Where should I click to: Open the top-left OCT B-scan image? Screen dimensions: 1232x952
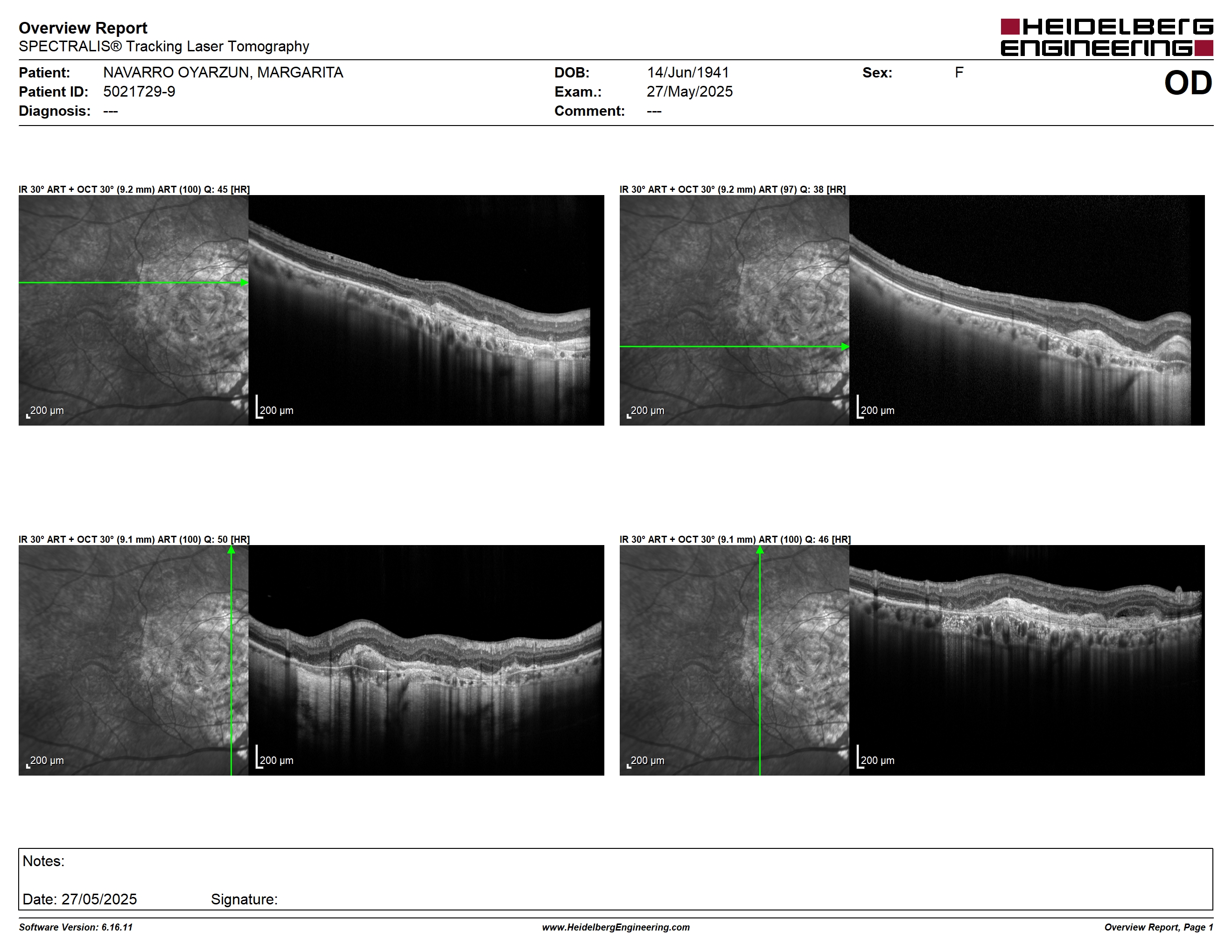(426, 310)
